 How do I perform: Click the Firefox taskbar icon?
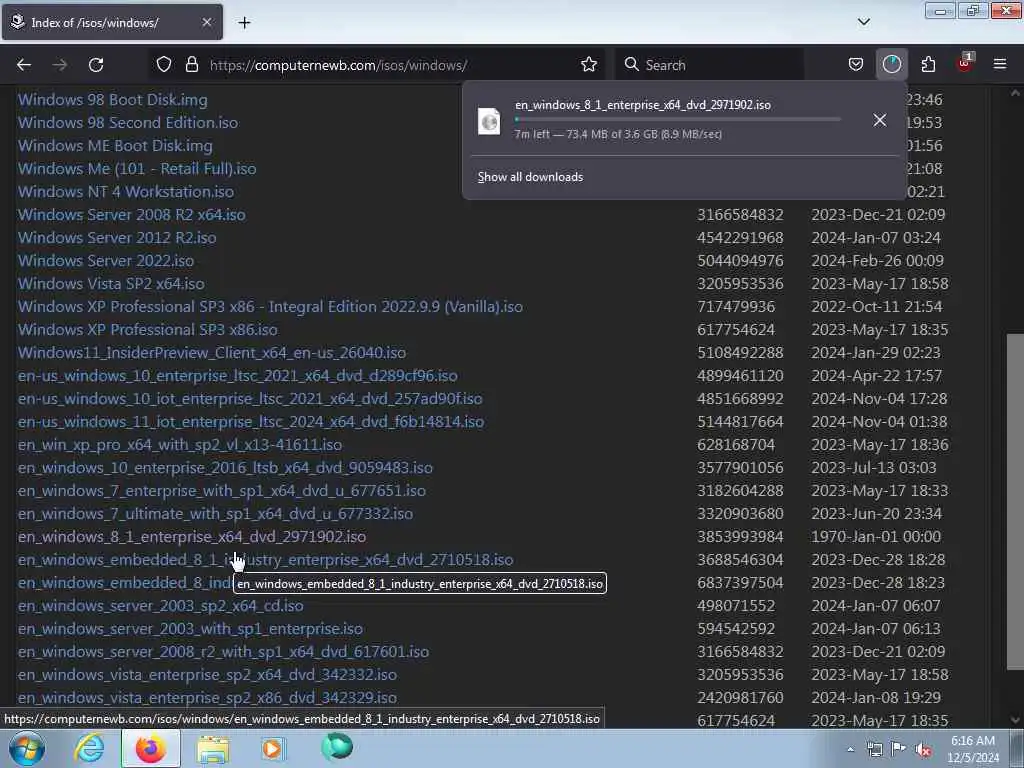tap(151, 748)
